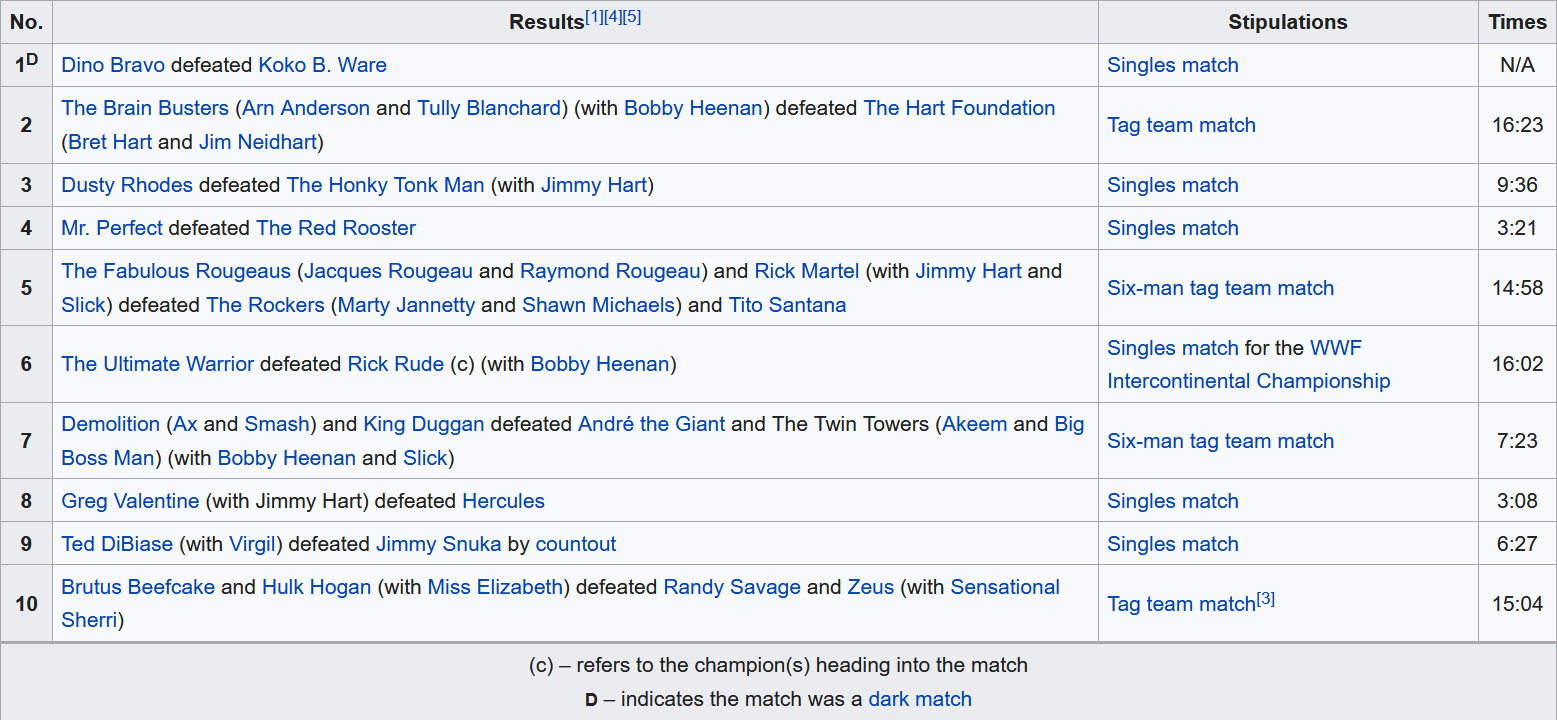Screen dimensions: 1557x720
Task: Click the dark match link in the footer
Action: [920, 699]
